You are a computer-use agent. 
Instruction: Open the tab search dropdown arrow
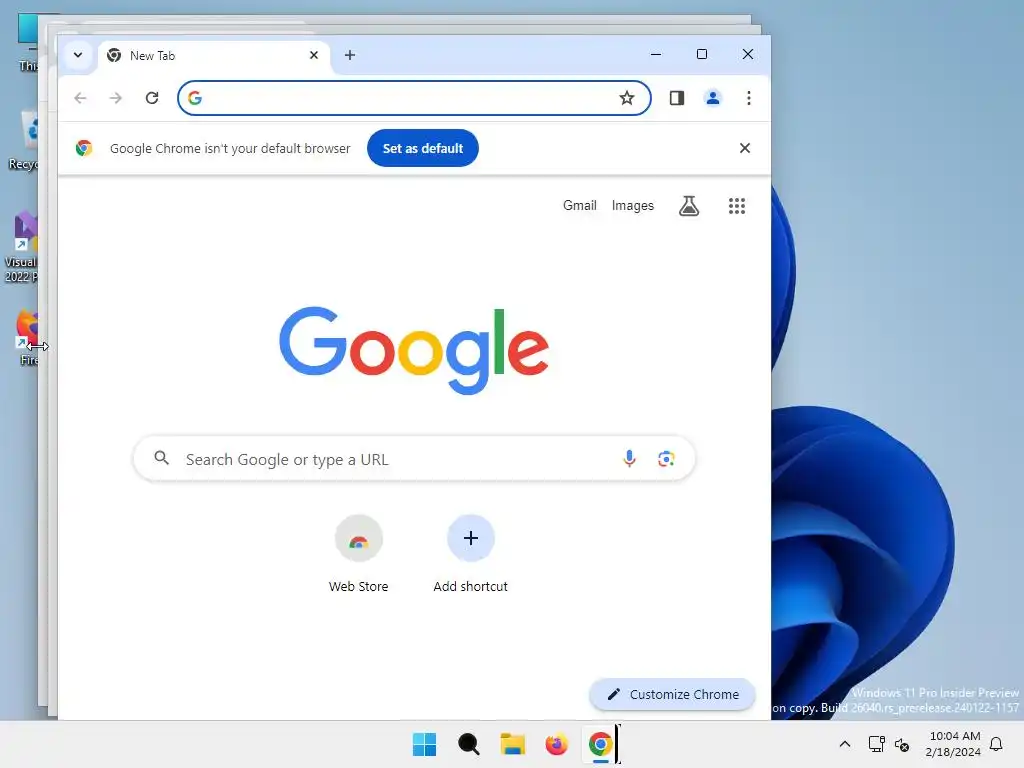[78, 55]
